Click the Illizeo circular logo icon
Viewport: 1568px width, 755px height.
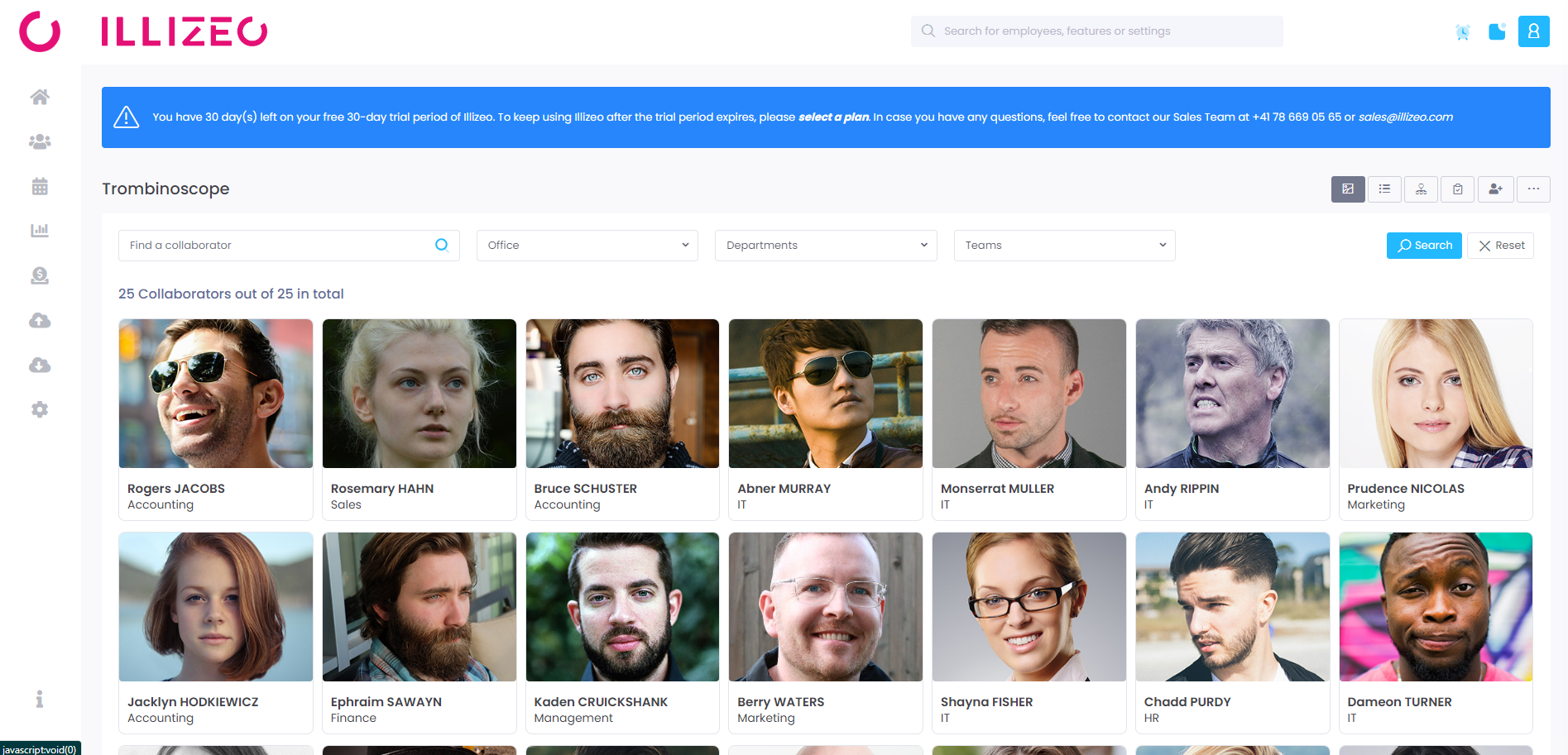(40, 31)
